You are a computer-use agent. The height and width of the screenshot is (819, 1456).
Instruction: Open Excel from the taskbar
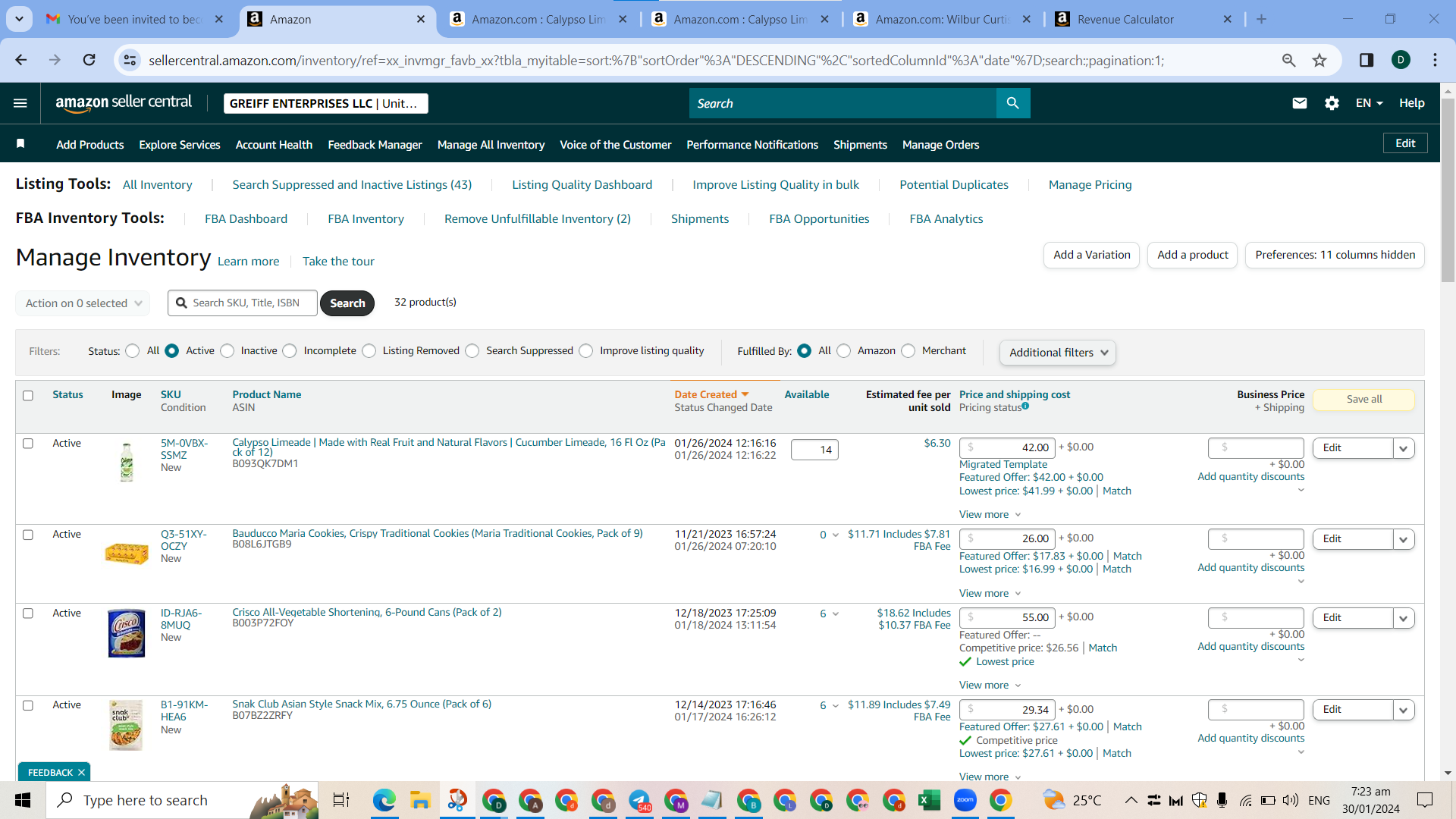click(929, 800)
